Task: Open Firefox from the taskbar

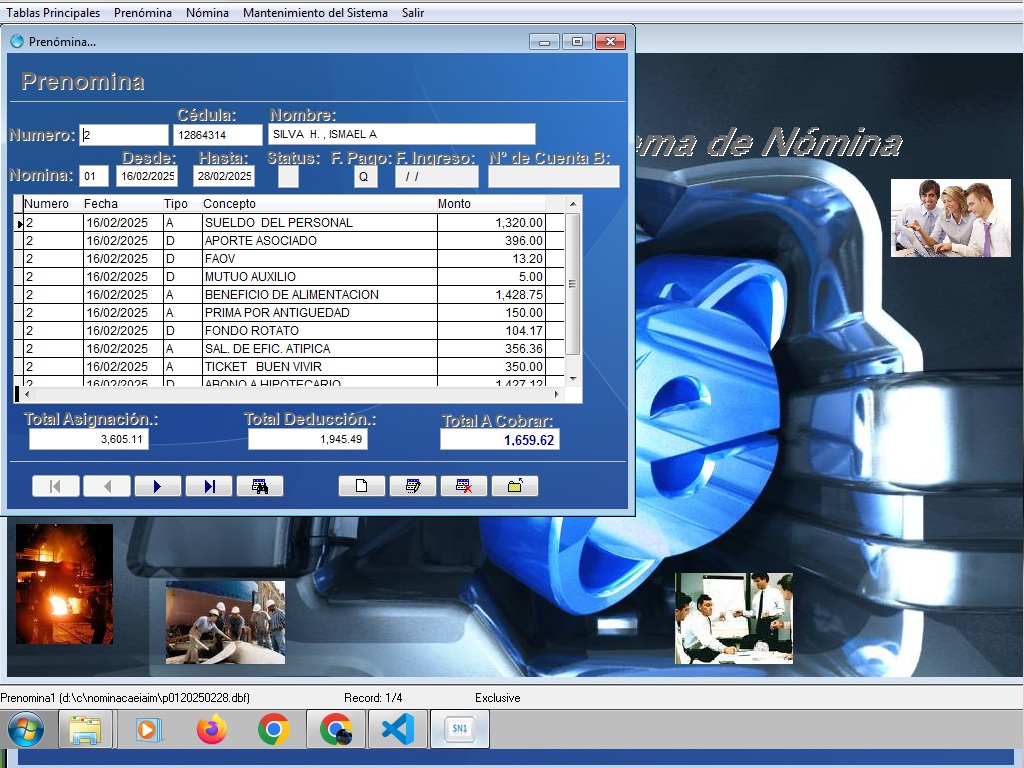Action: pos(212,730)
